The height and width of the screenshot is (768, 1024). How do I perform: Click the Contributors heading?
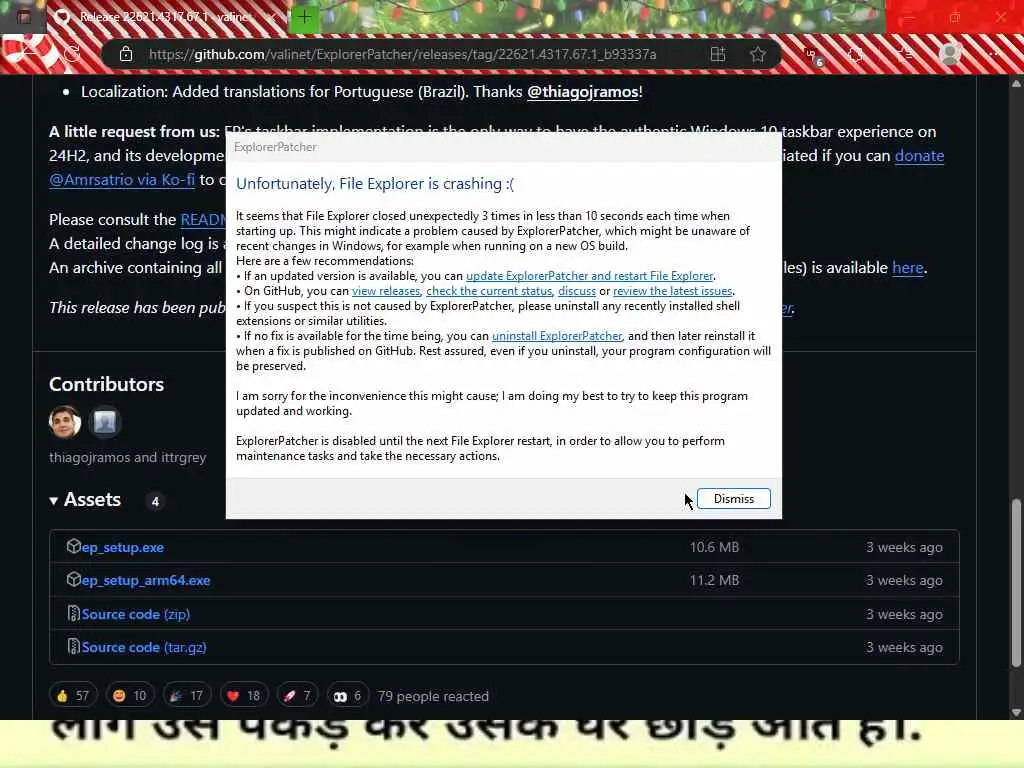click(106, 384)
